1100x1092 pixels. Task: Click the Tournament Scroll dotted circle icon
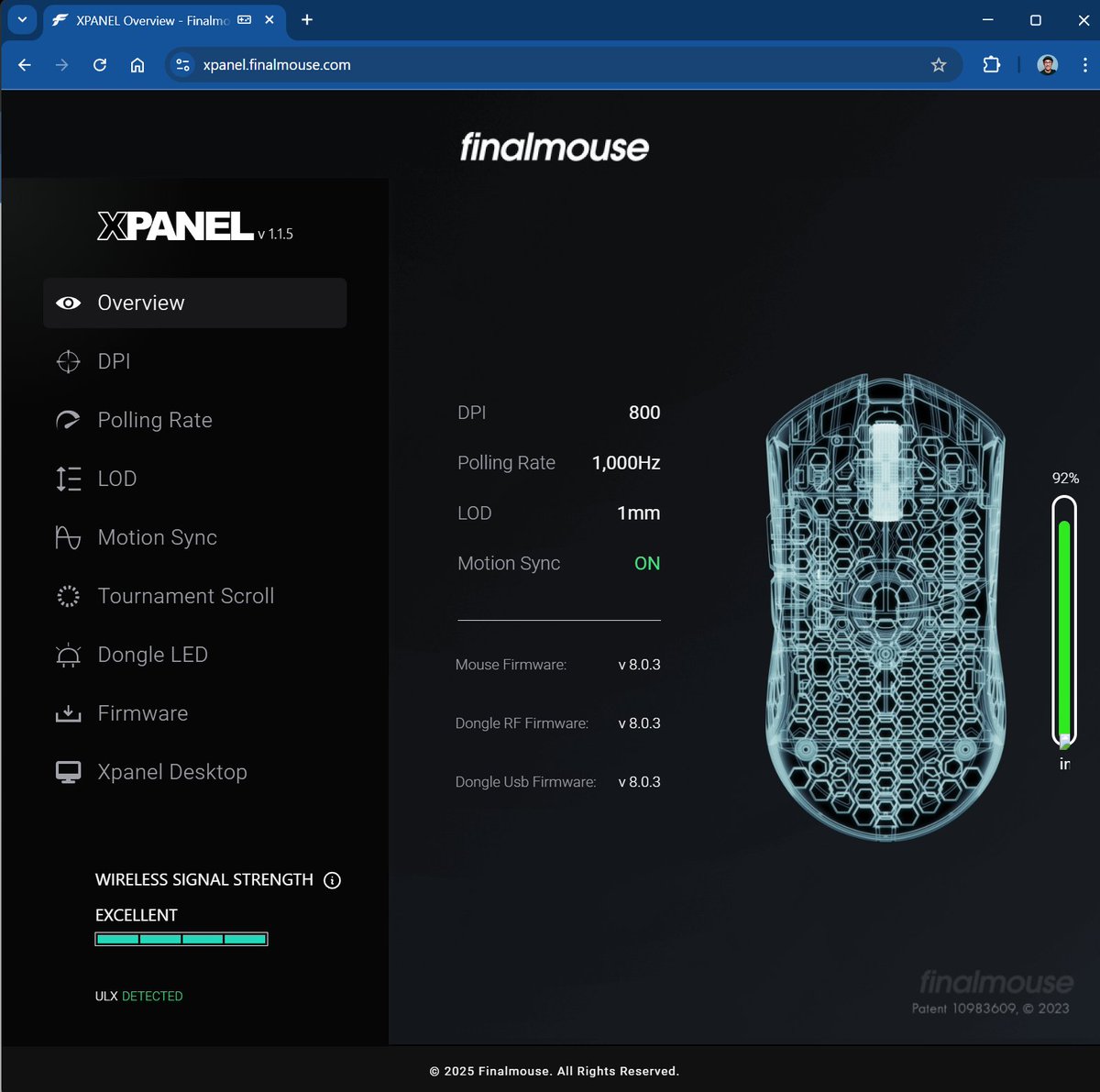[69, 596]
